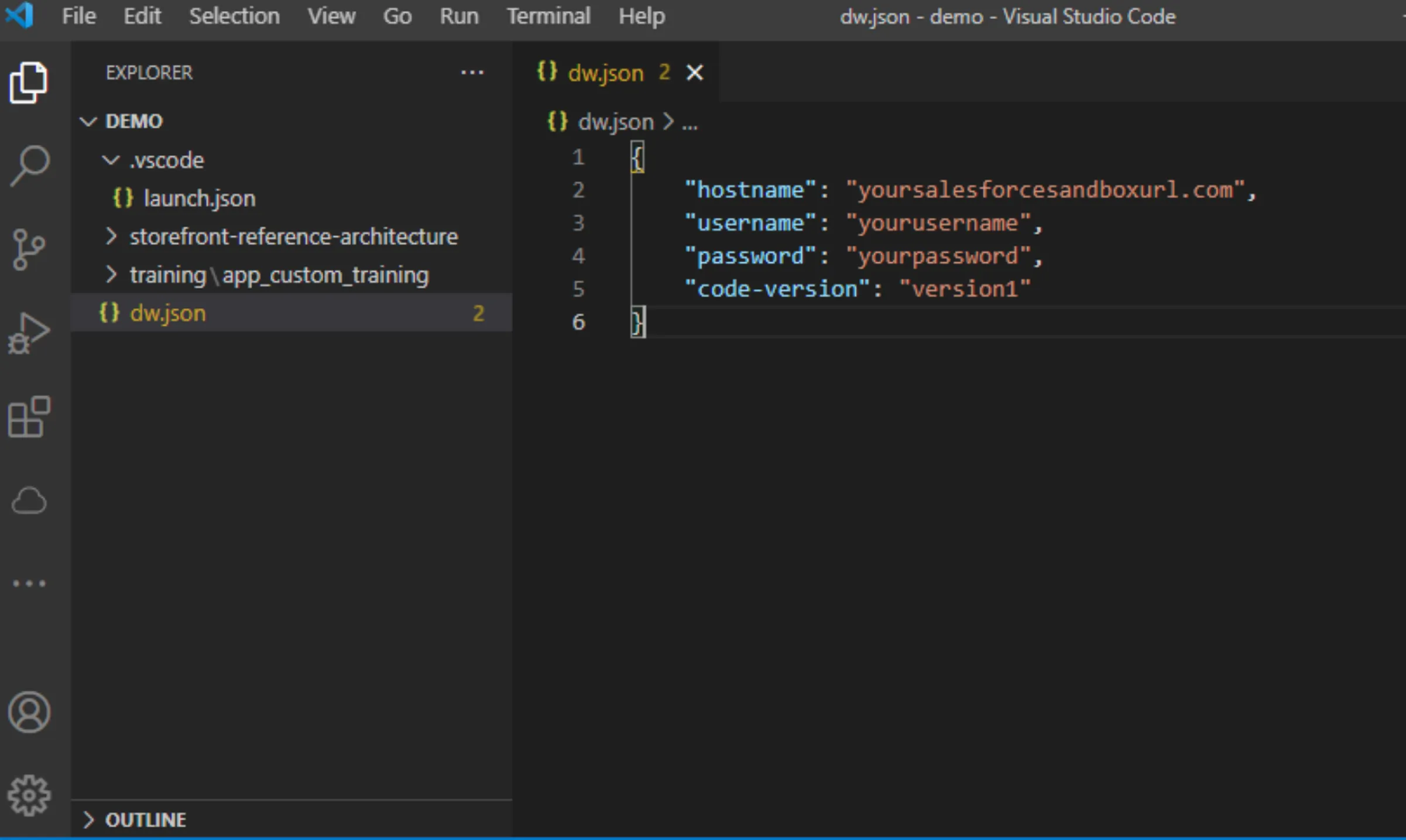Open the Explorer view in activity bar
Image resolution: width=1406 pixels, height=840 pixels.
click(28, 83)
